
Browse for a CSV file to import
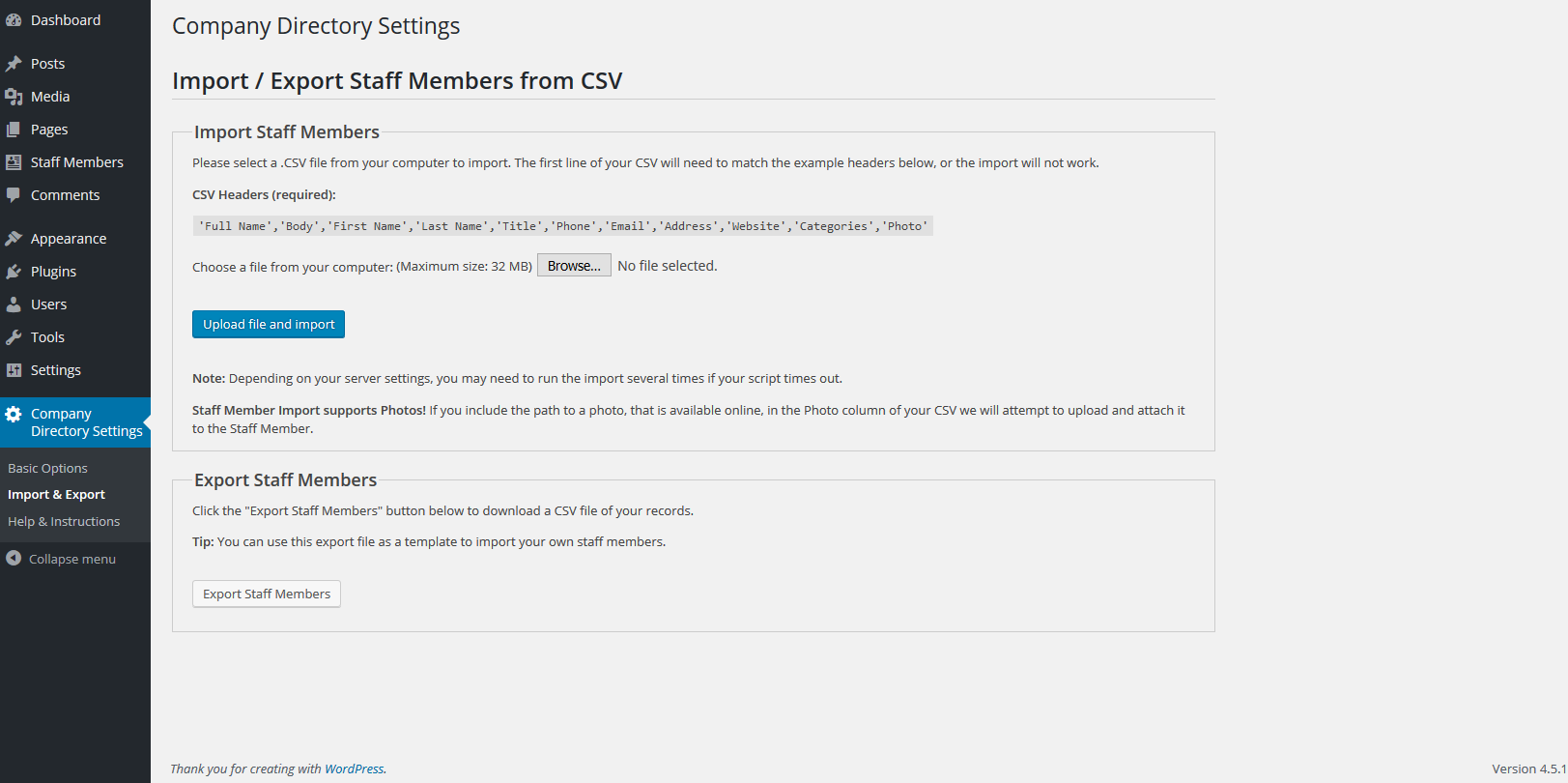click(x=574, y=266)
